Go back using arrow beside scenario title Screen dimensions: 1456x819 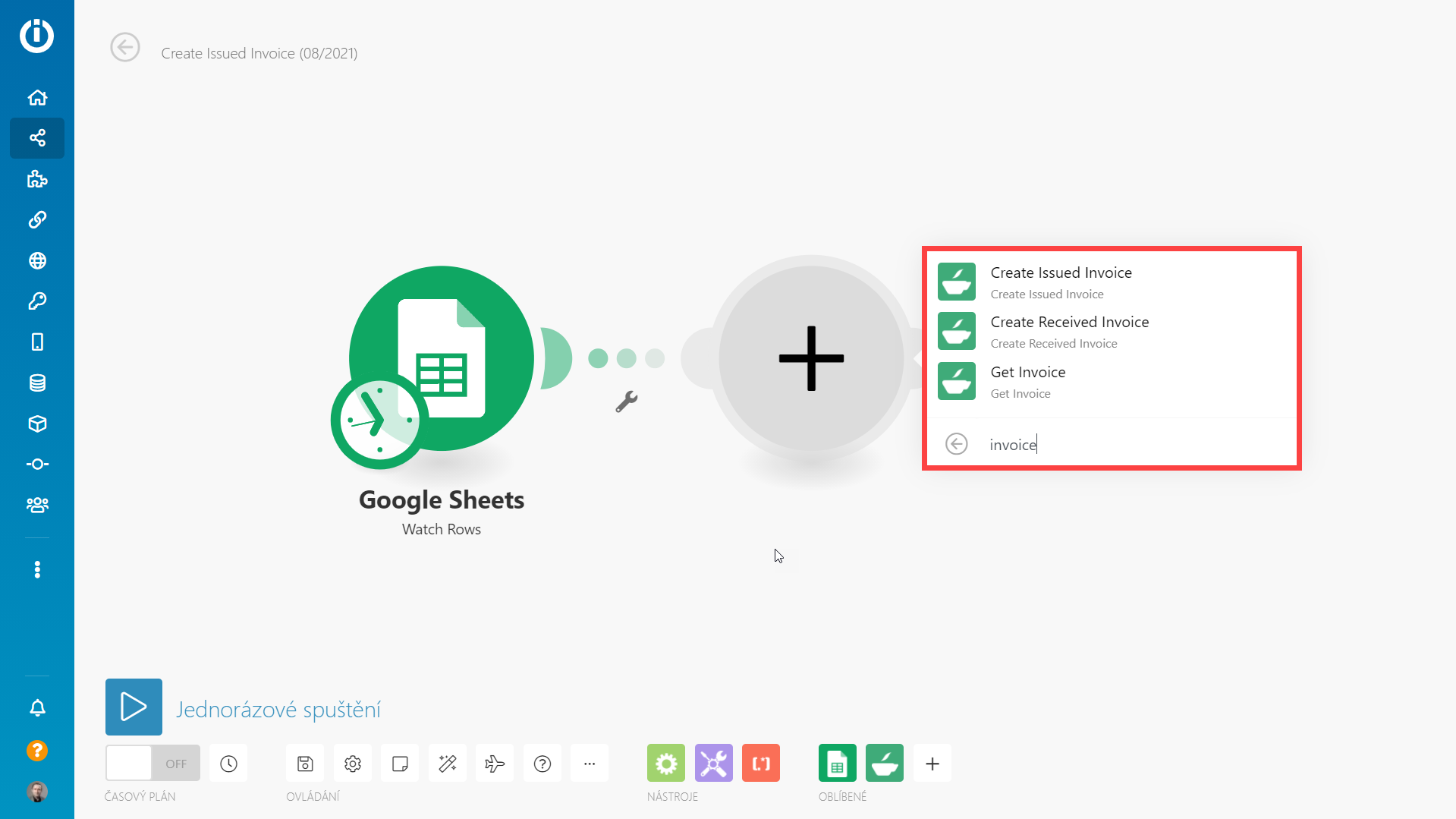[125, 47]
